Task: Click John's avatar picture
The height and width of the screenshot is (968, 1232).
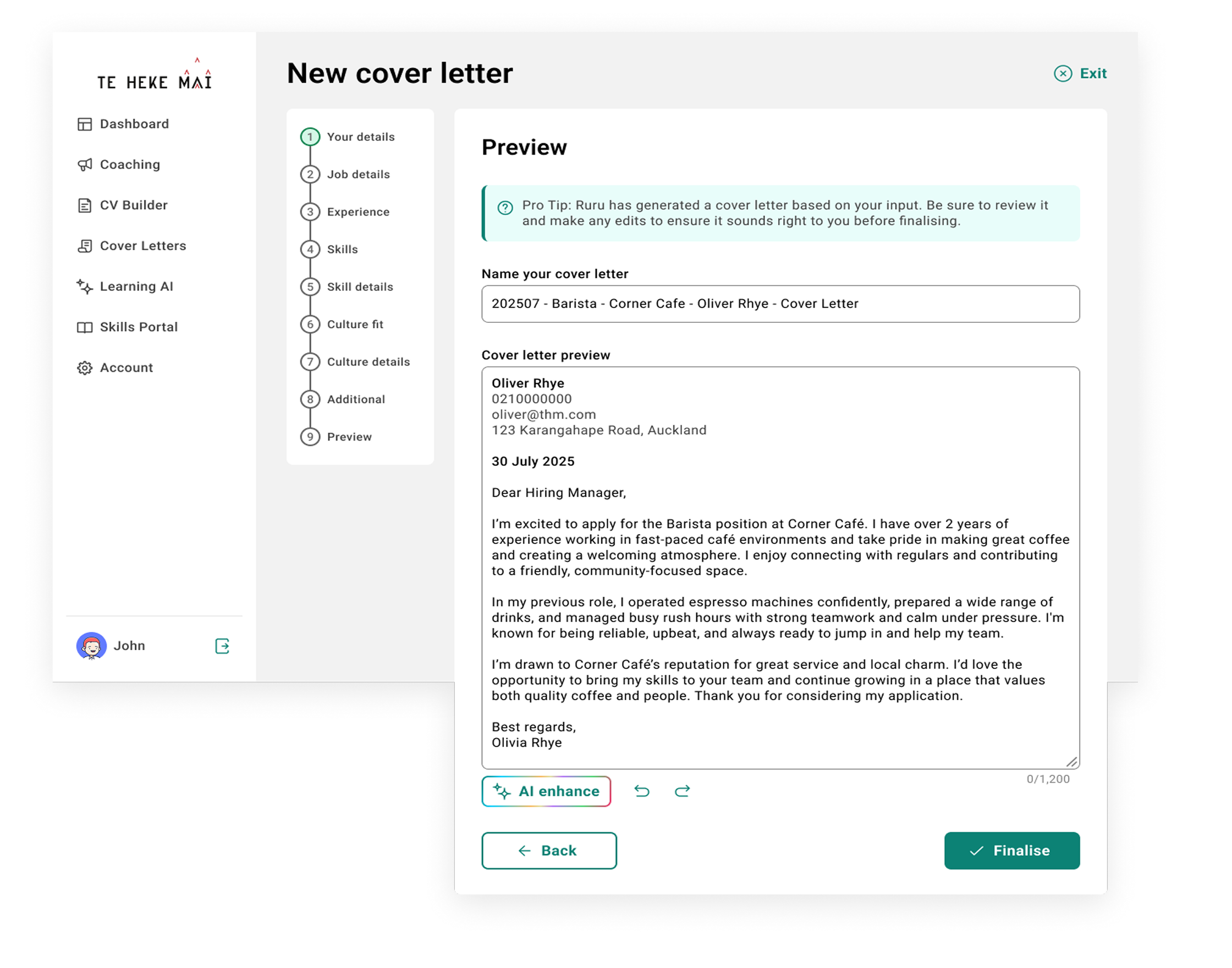Action: tap(91, 646)
